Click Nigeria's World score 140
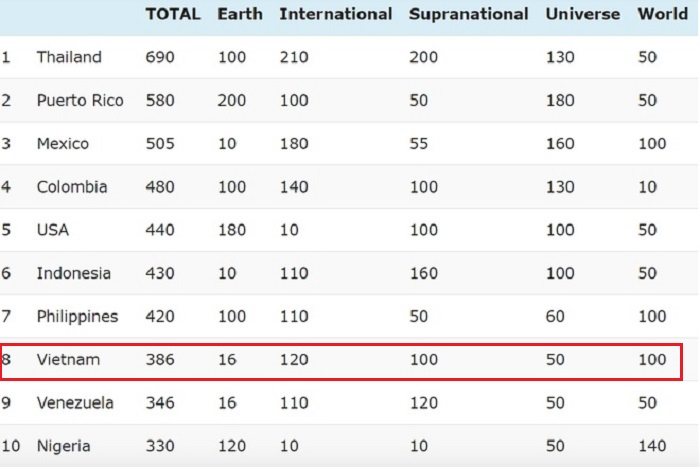 tap(652, 446)
